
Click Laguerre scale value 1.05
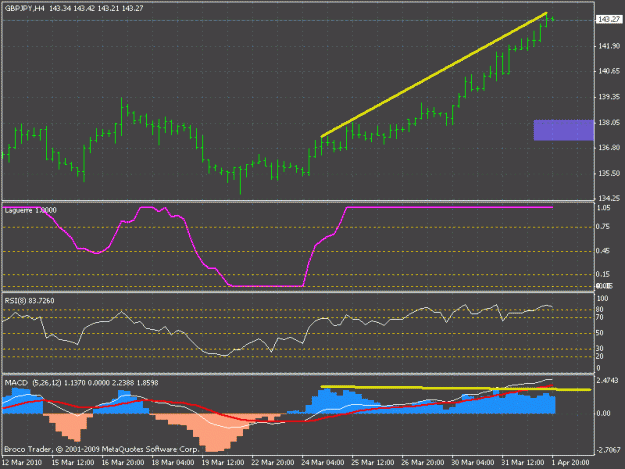[x=603, y=208]
